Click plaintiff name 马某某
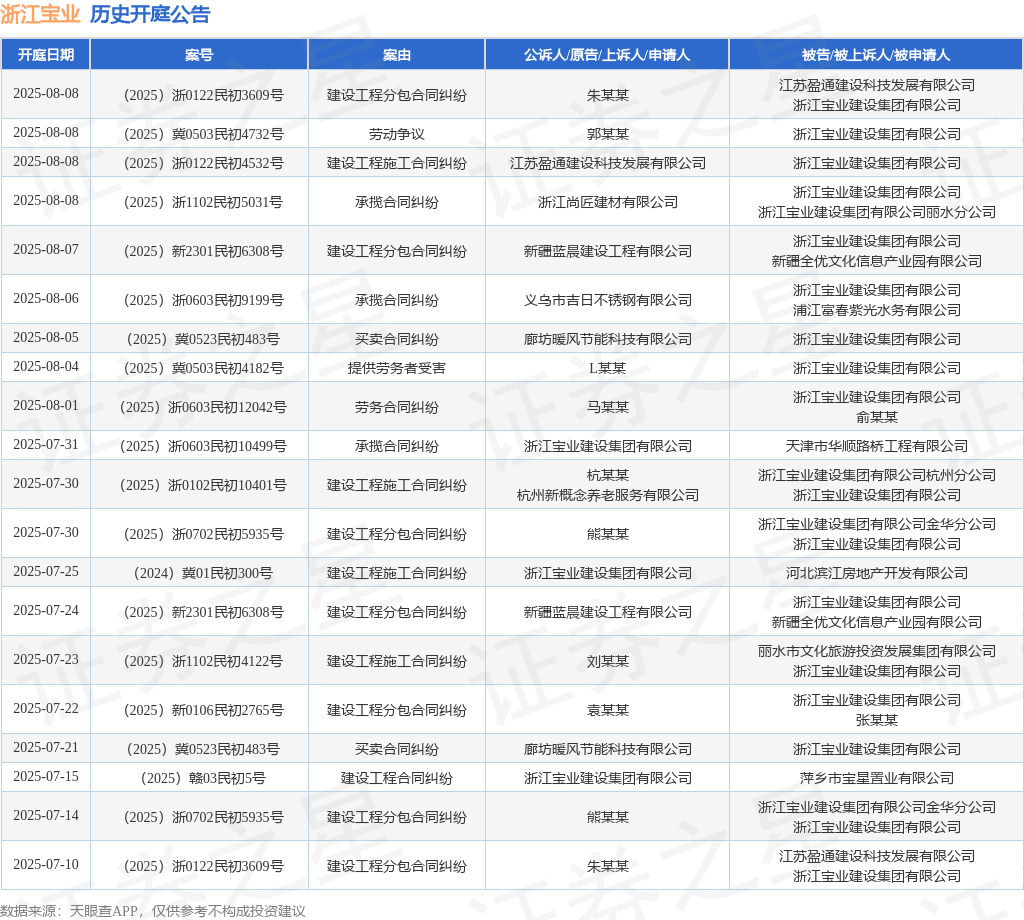 [x=607, y=407]
